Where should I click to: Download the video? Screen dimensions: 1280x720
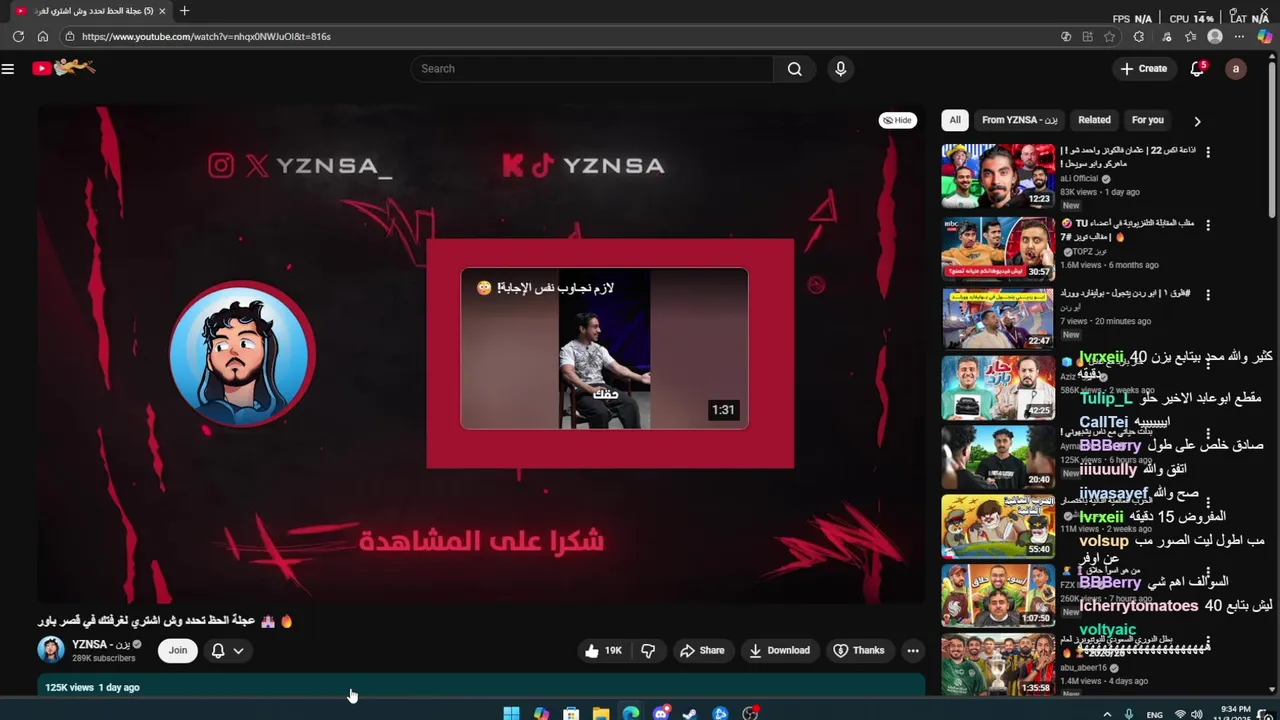point(780,650)
